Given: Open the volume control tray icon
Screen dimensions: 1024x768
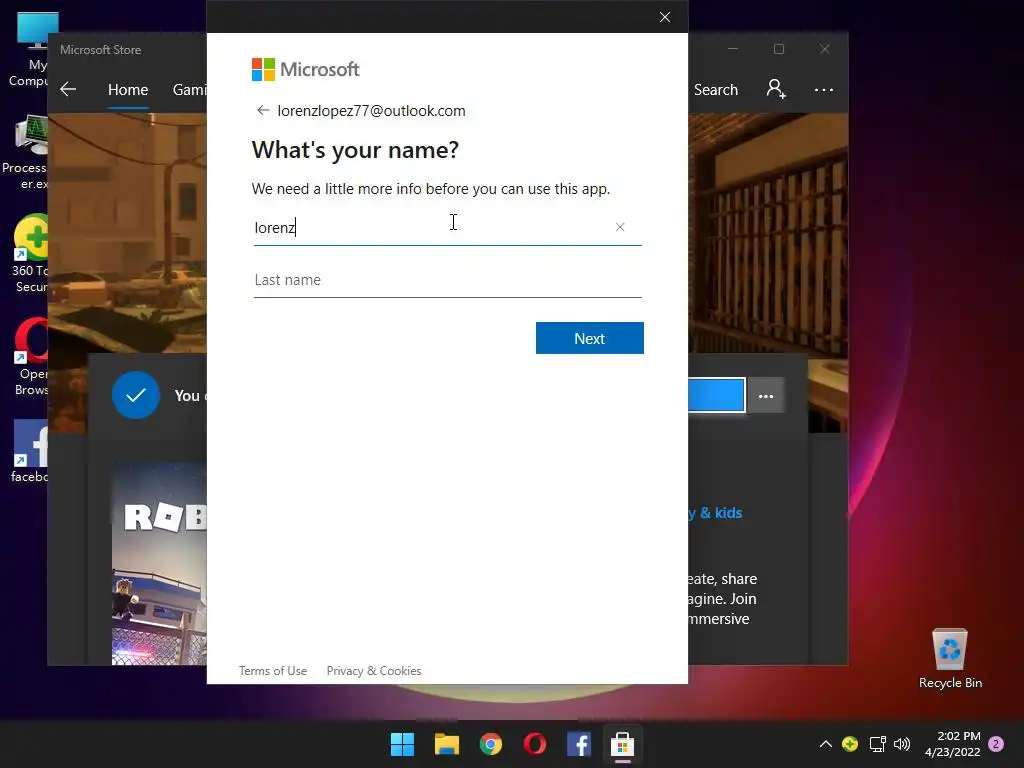Looking at the screenshot, I should tap(902, 744).
